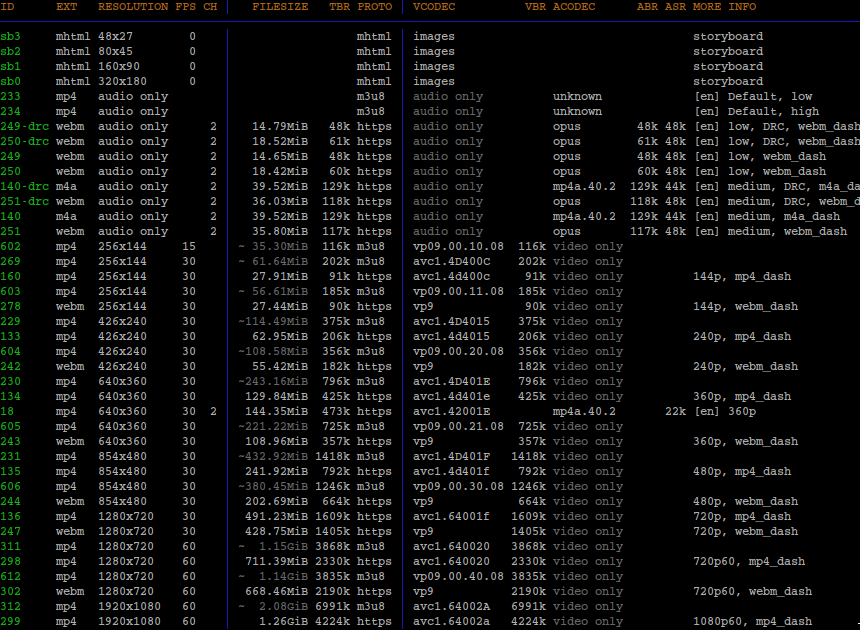Viewport: 860px width, 630px height.
Task: Click the VCODEC column header
Action: (434, 7)
